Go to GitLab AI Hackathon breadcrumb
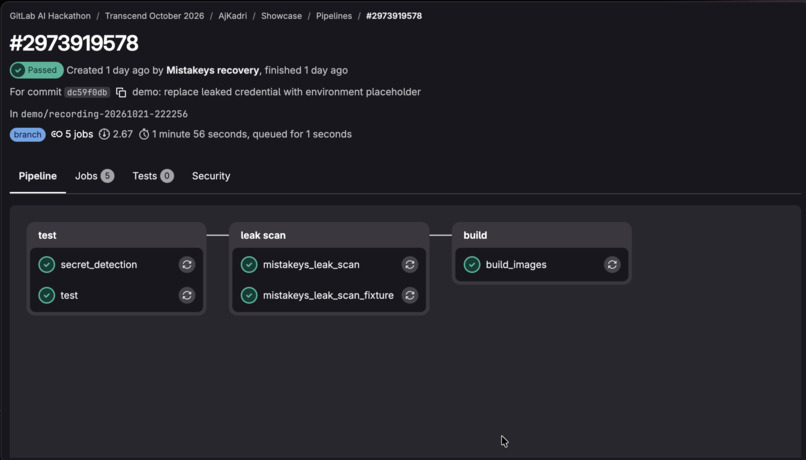Image resolution: width=806 pixels, height=460 pixels. click(50, 16)
